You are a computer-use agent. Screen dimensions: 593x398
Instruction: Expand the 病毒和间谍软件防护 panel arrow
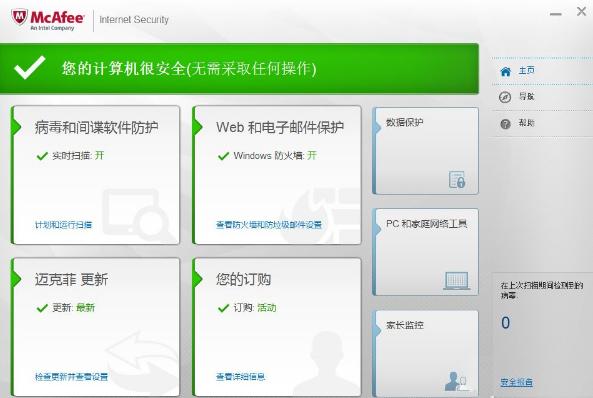[x=17, y=127]
